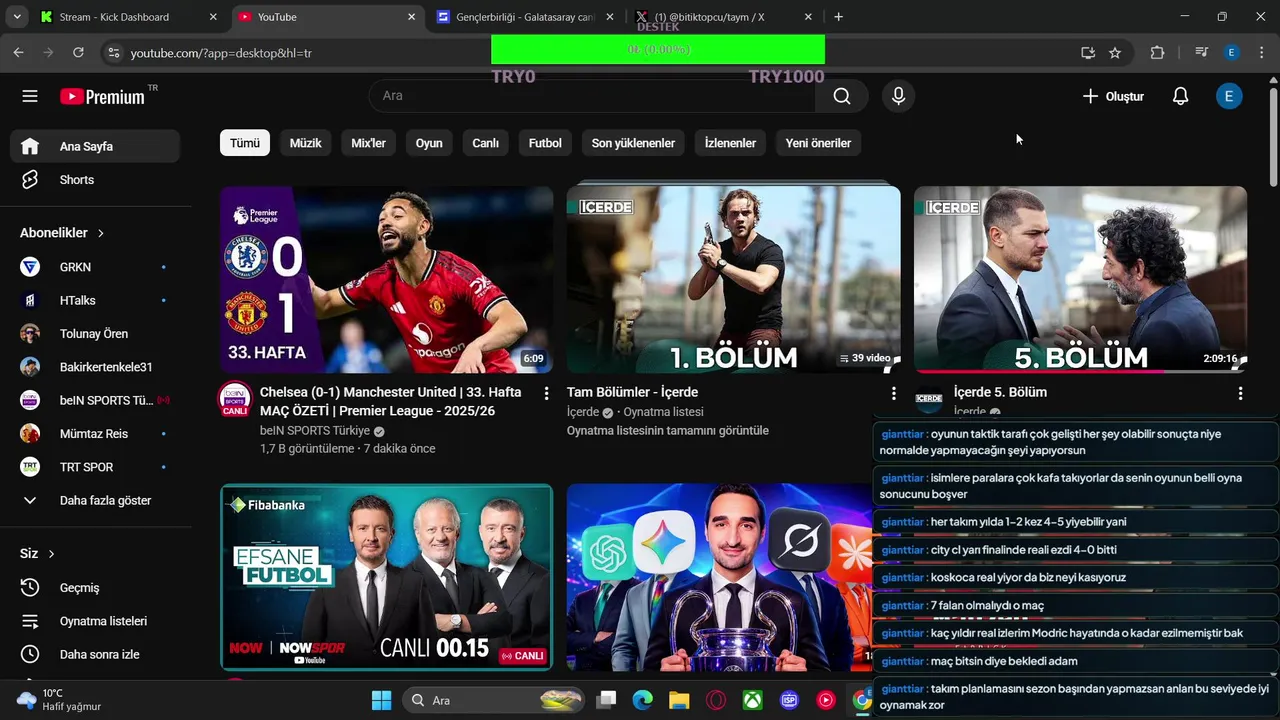Click the Oluştur create button
1280x720 pixels.
1113,96
